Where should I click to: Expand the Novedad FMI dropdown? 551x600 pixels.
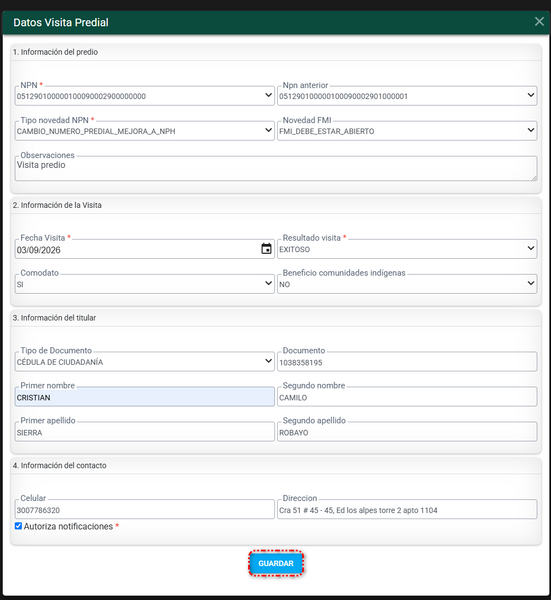coord(407,131)
